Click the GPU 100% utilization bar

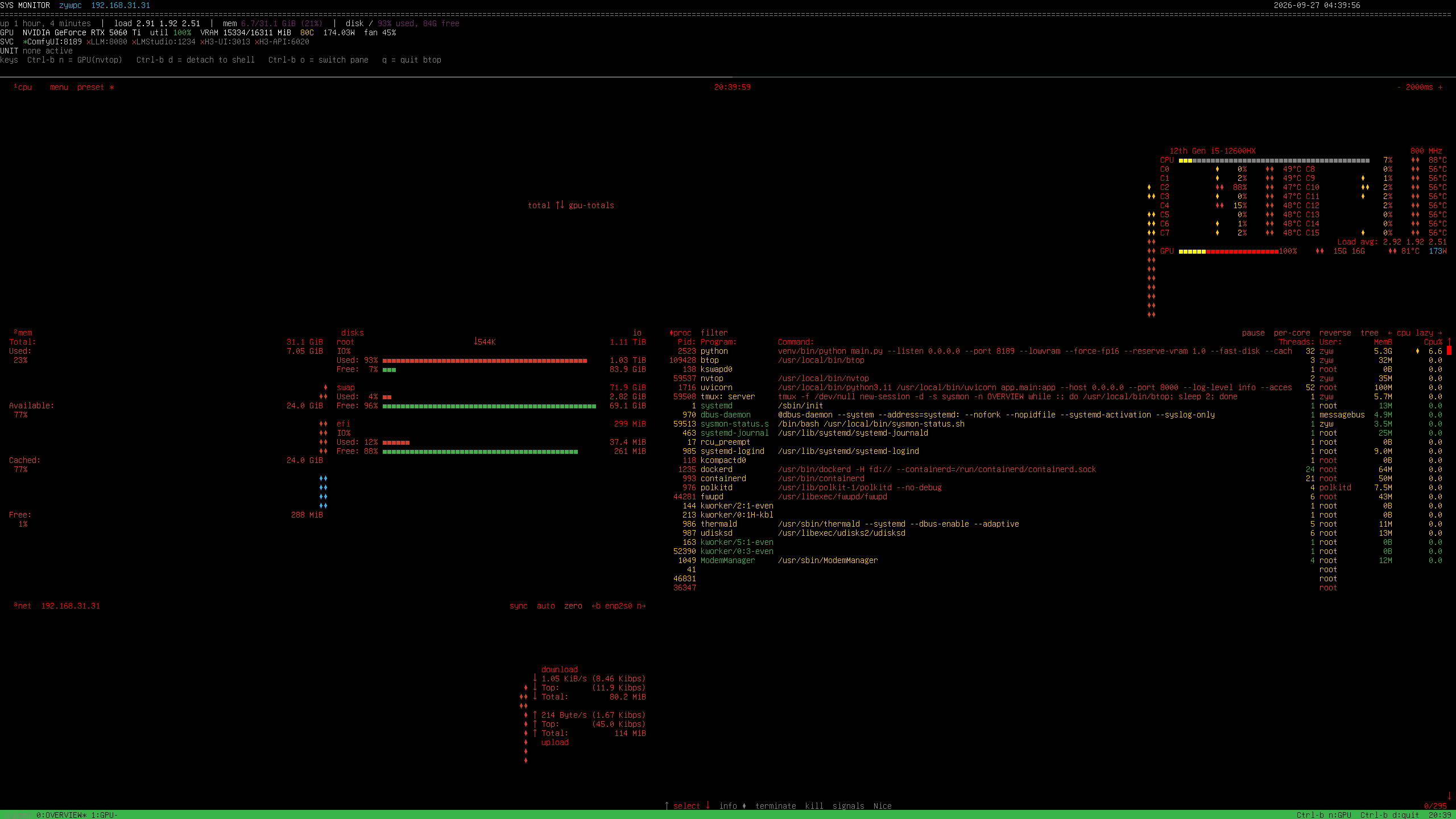click(1228, 251)
